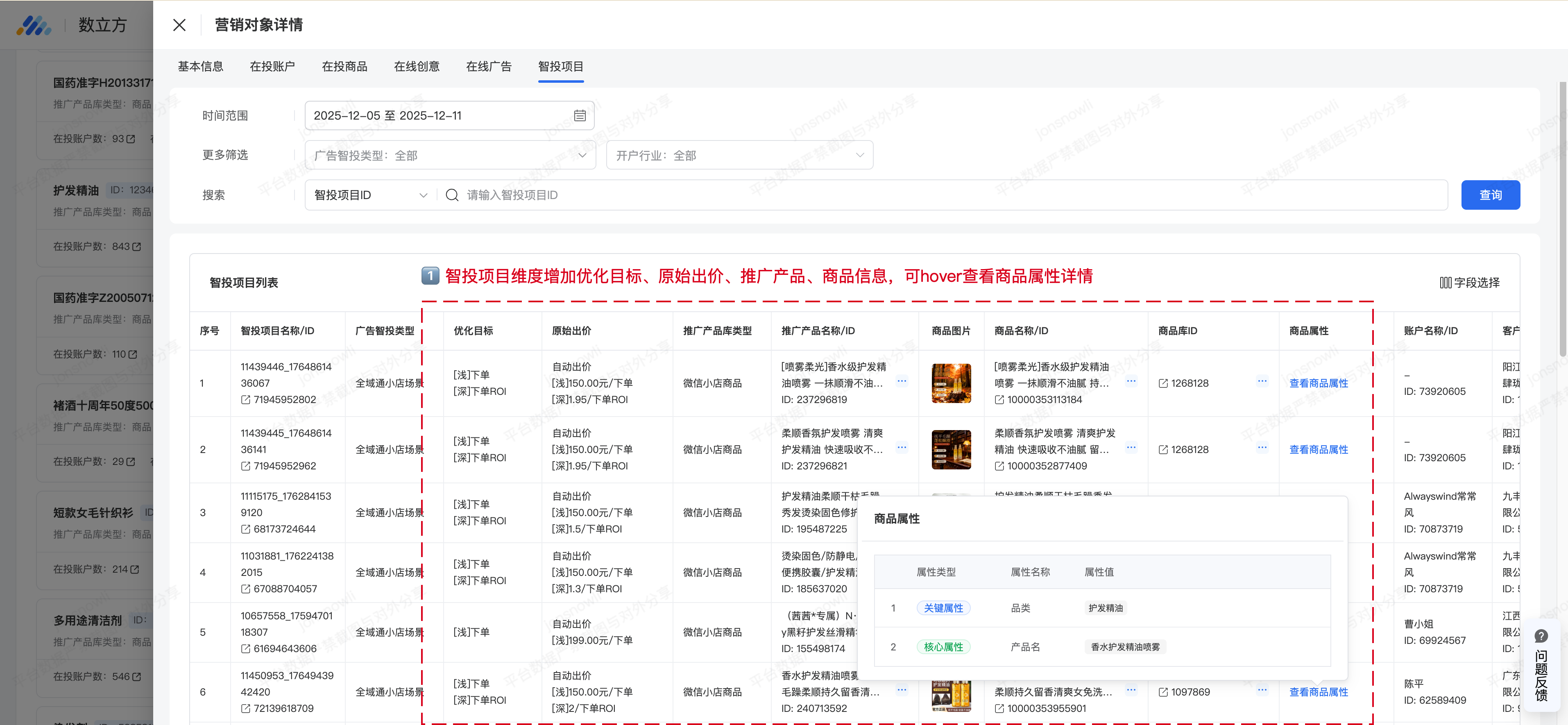Screen dimensions: 1568x725
Task: Open the date range calendar icon
Action: tap(580, 116)
